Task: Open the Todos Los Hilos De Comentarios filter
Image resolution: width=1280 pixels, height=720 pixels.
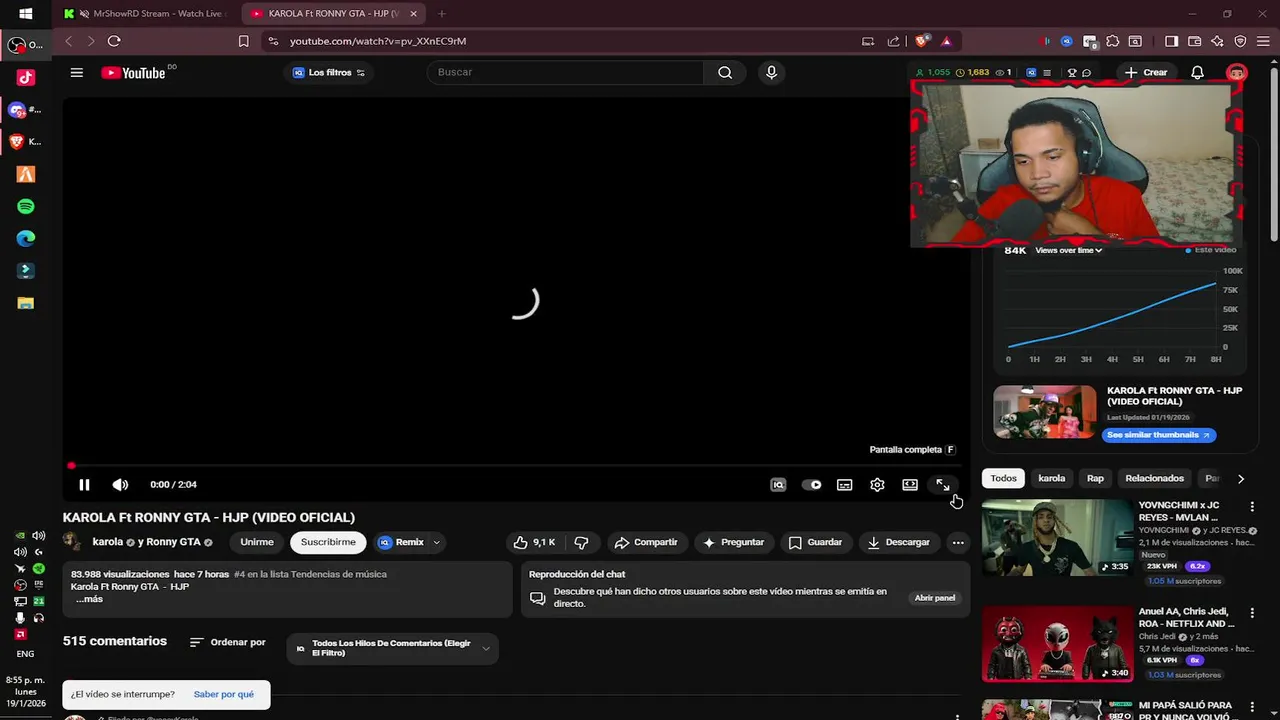Action: click(x=393, y=648)
